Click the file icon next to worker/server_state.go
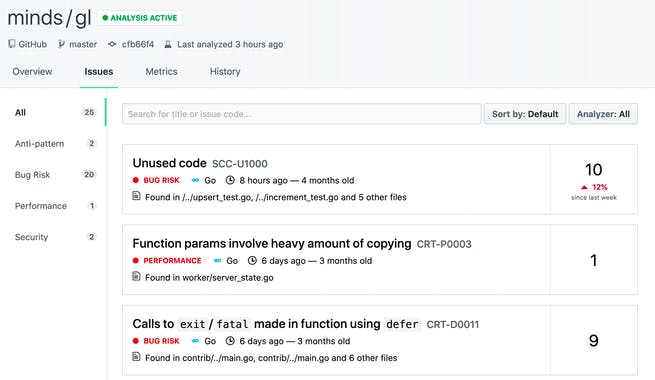This screenshot has width=655, height=380. pyautogui.click(x=136, y=276)
